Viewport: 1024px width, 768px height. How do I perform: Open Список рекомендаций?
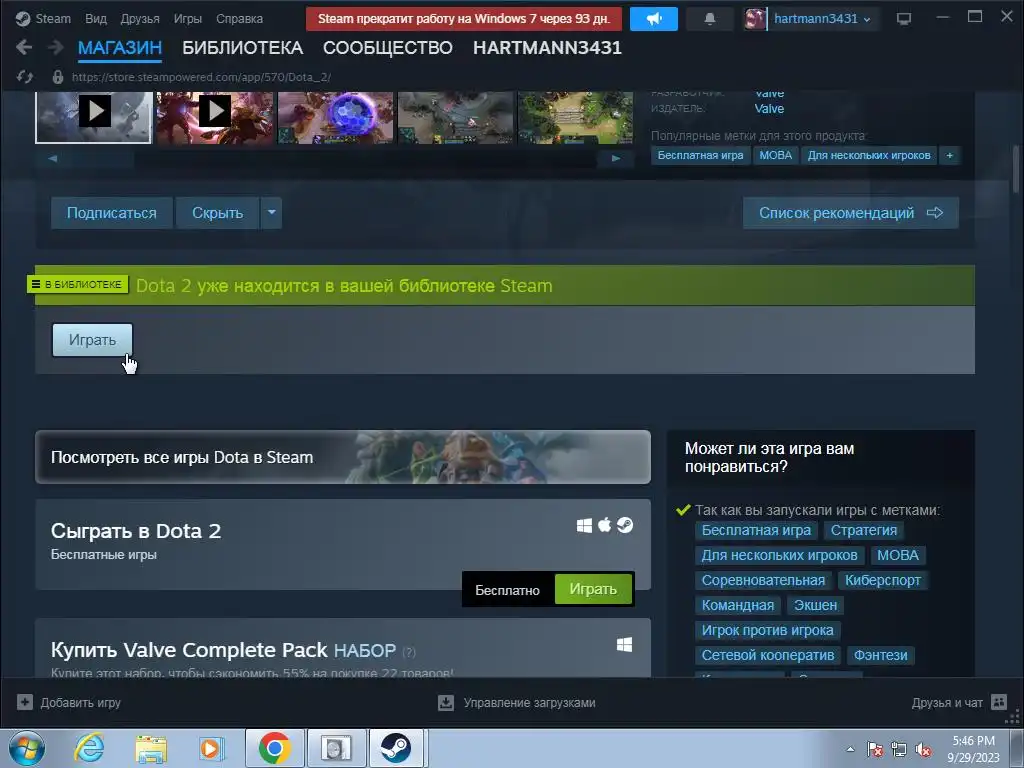point(851,213)
